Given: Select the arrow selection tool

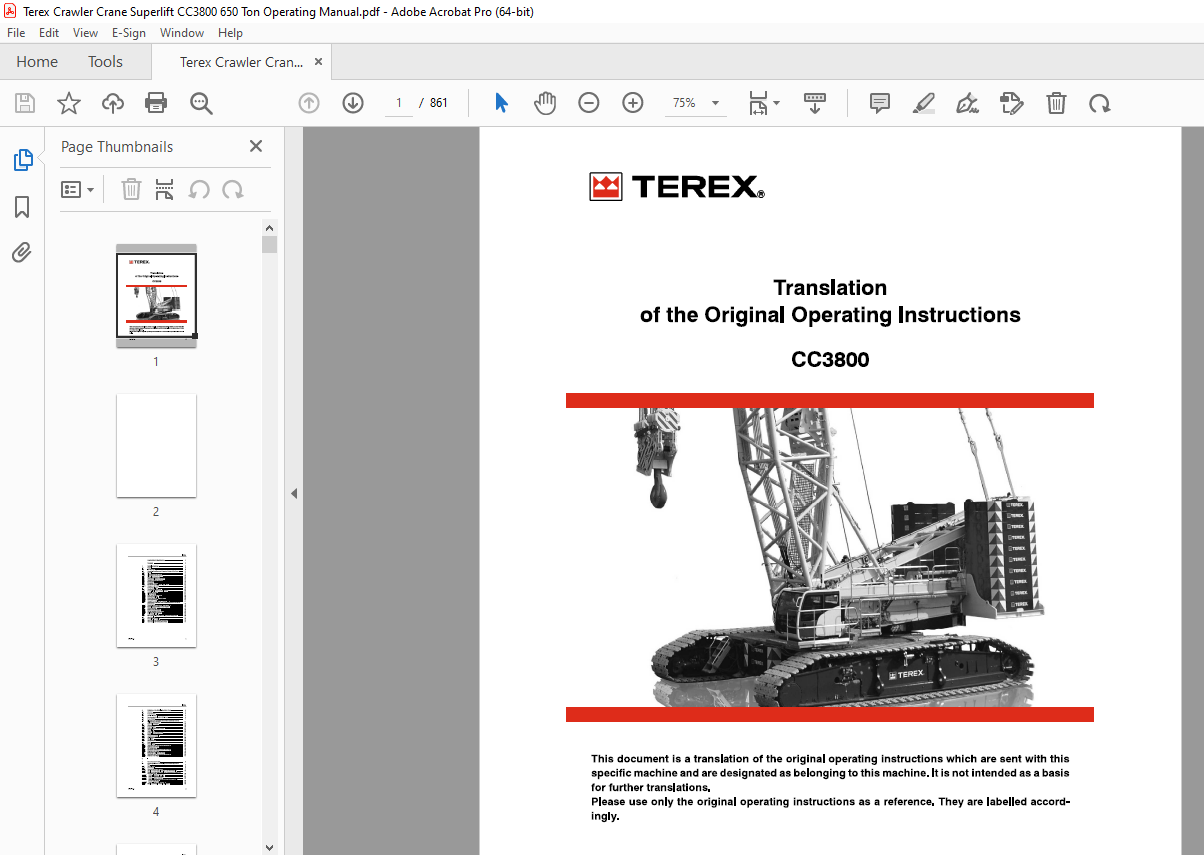Looking at the screenshot, I should [502, 103].
